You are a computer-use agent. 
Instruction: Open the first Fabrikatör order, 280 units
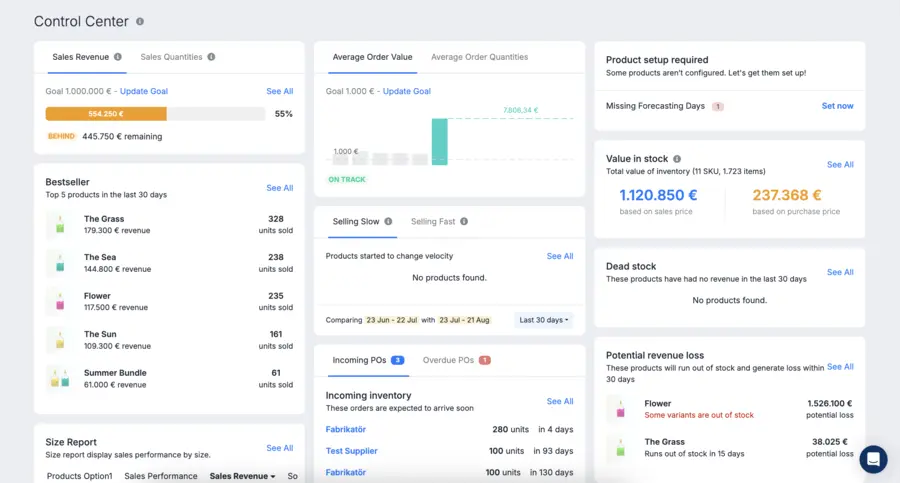346,429
